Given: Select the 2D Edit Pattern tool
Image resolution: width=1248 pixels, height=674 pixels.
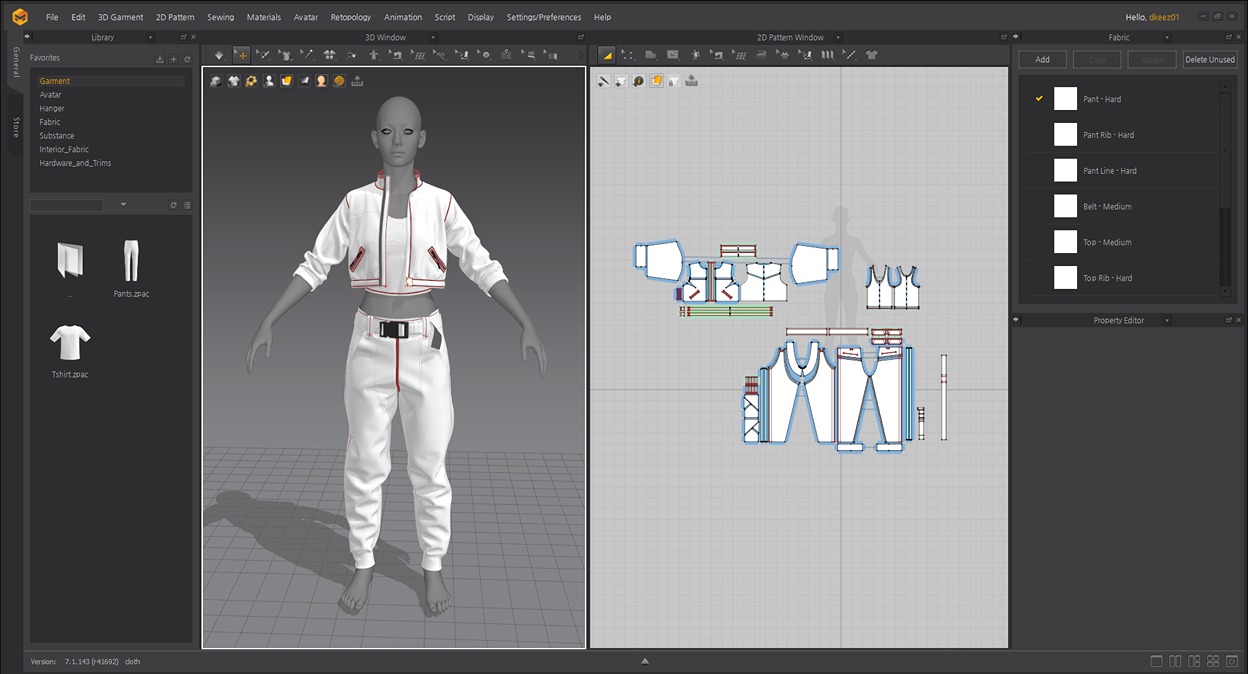Looking at the screenshot, I should (607, 55).
